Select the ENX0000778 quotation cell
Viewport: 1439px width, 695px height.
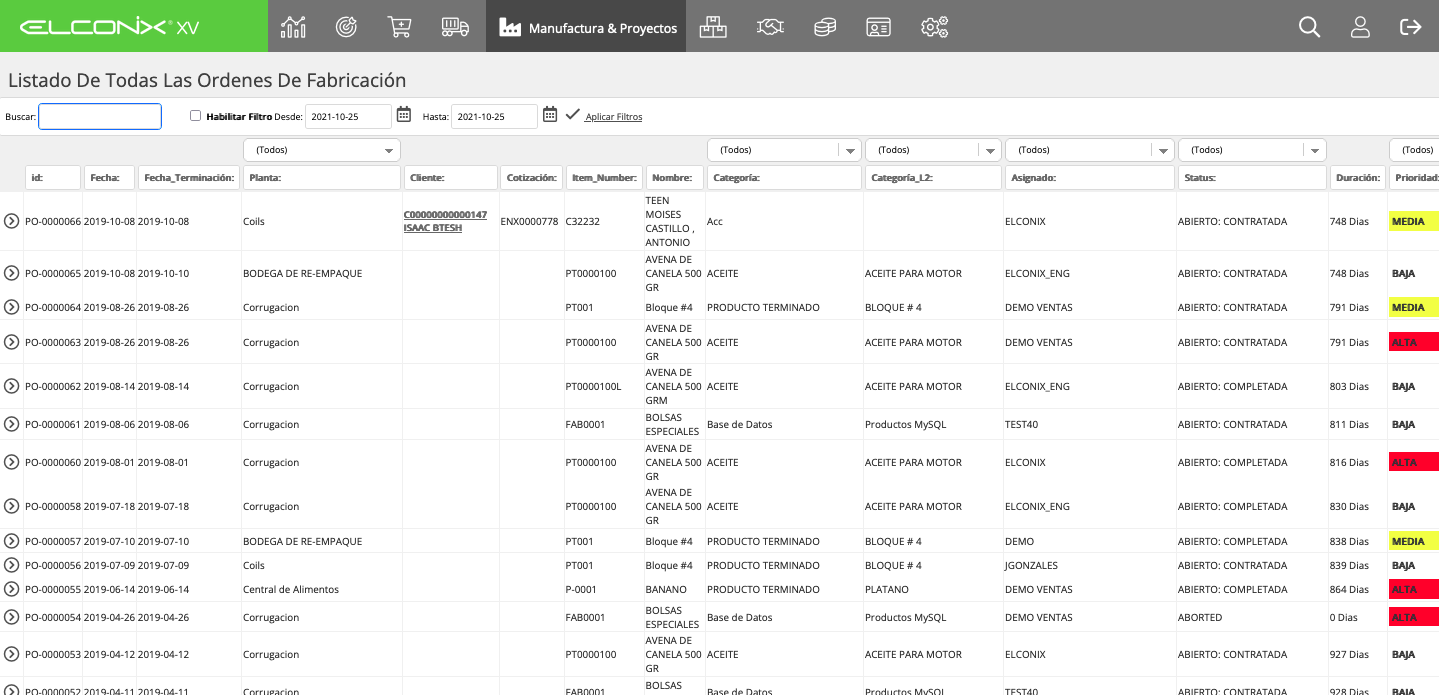point(529,221)
